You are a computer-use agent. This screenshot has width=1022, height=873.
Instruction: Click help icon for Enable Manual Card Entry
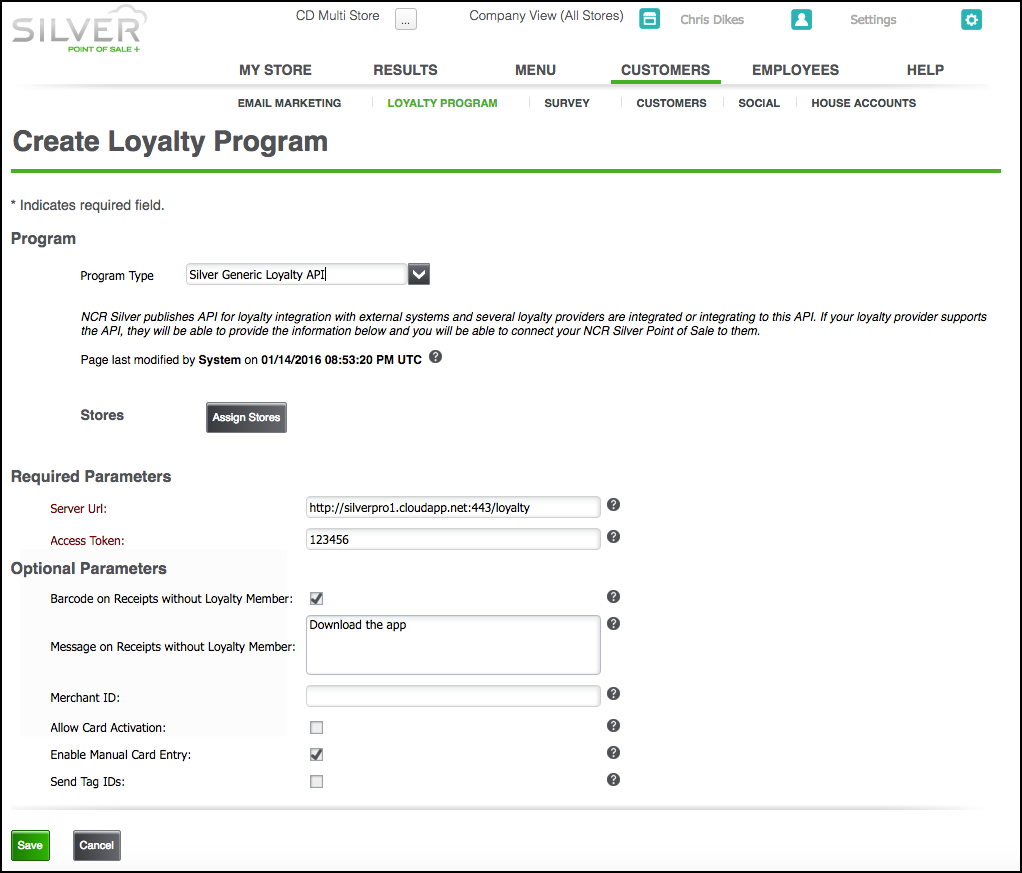(613, 752)
